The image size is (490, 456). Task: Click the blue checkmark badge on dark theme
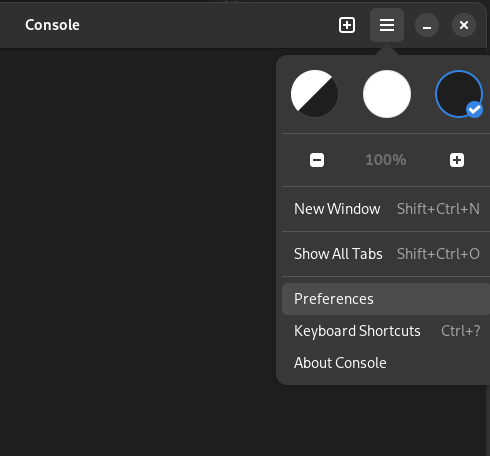coord(474,110)
